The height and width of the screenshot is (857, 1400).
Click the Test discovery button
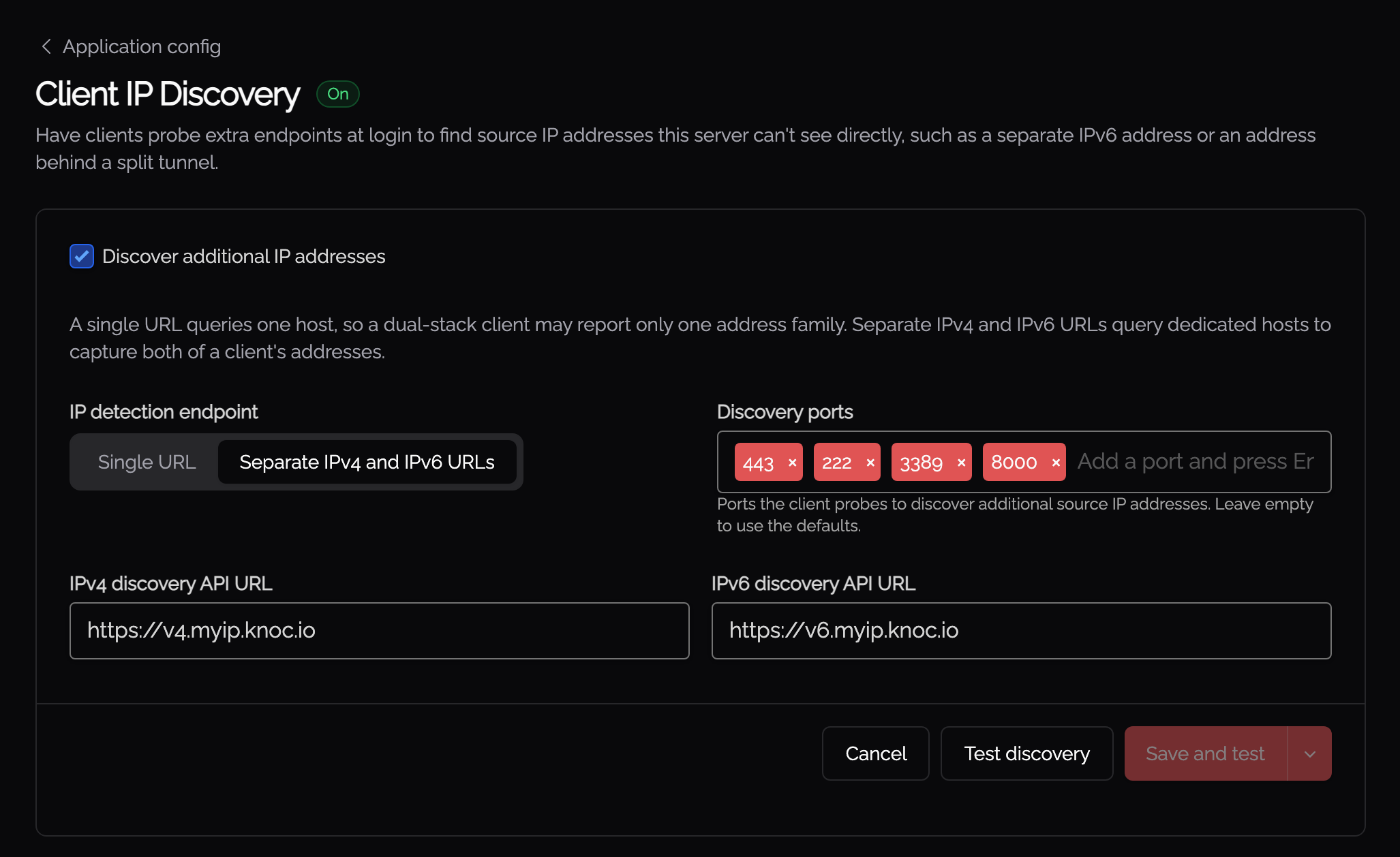point(1026,753)
